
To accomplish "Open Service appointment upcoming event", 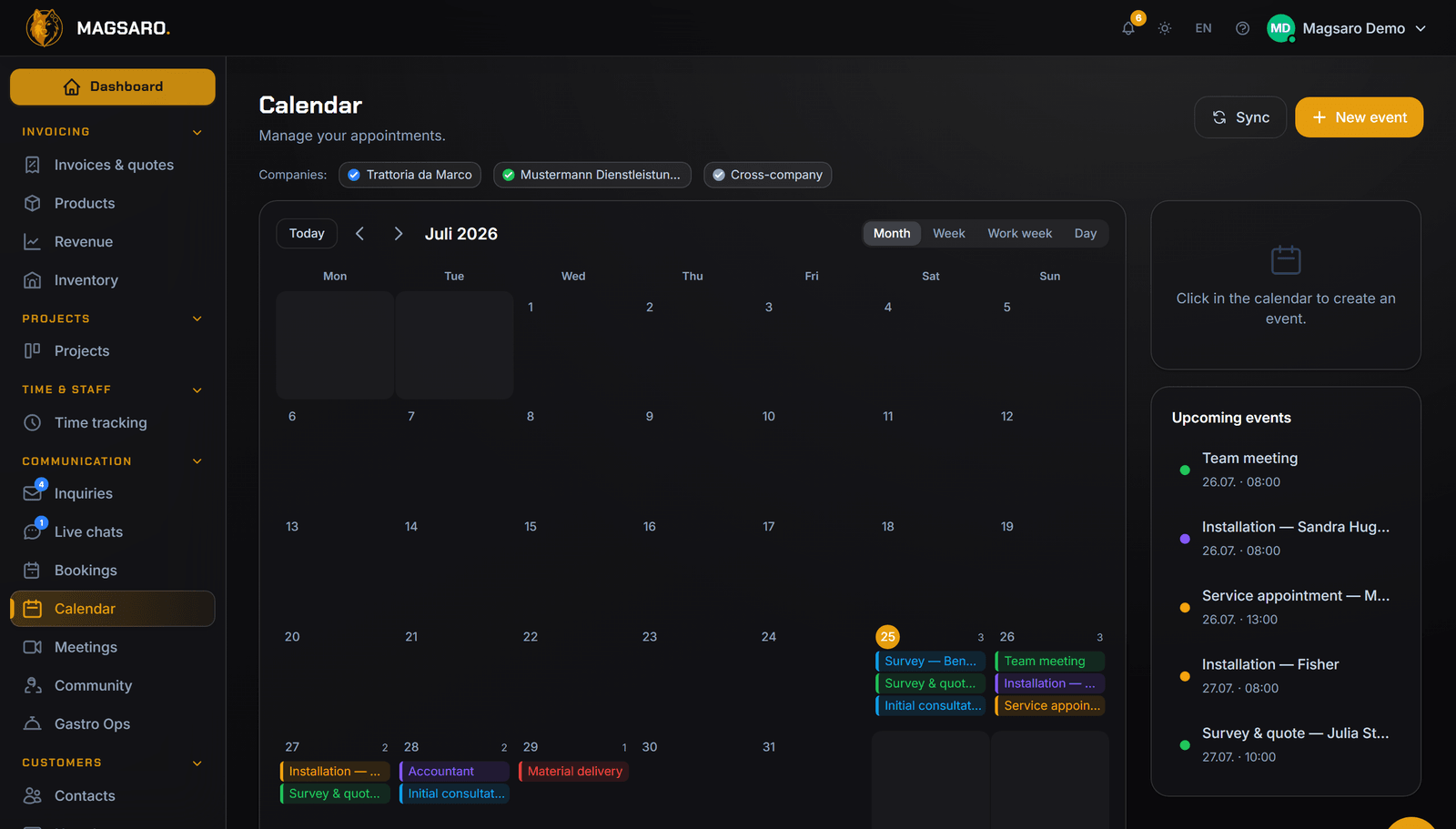I will [1285, 607].
